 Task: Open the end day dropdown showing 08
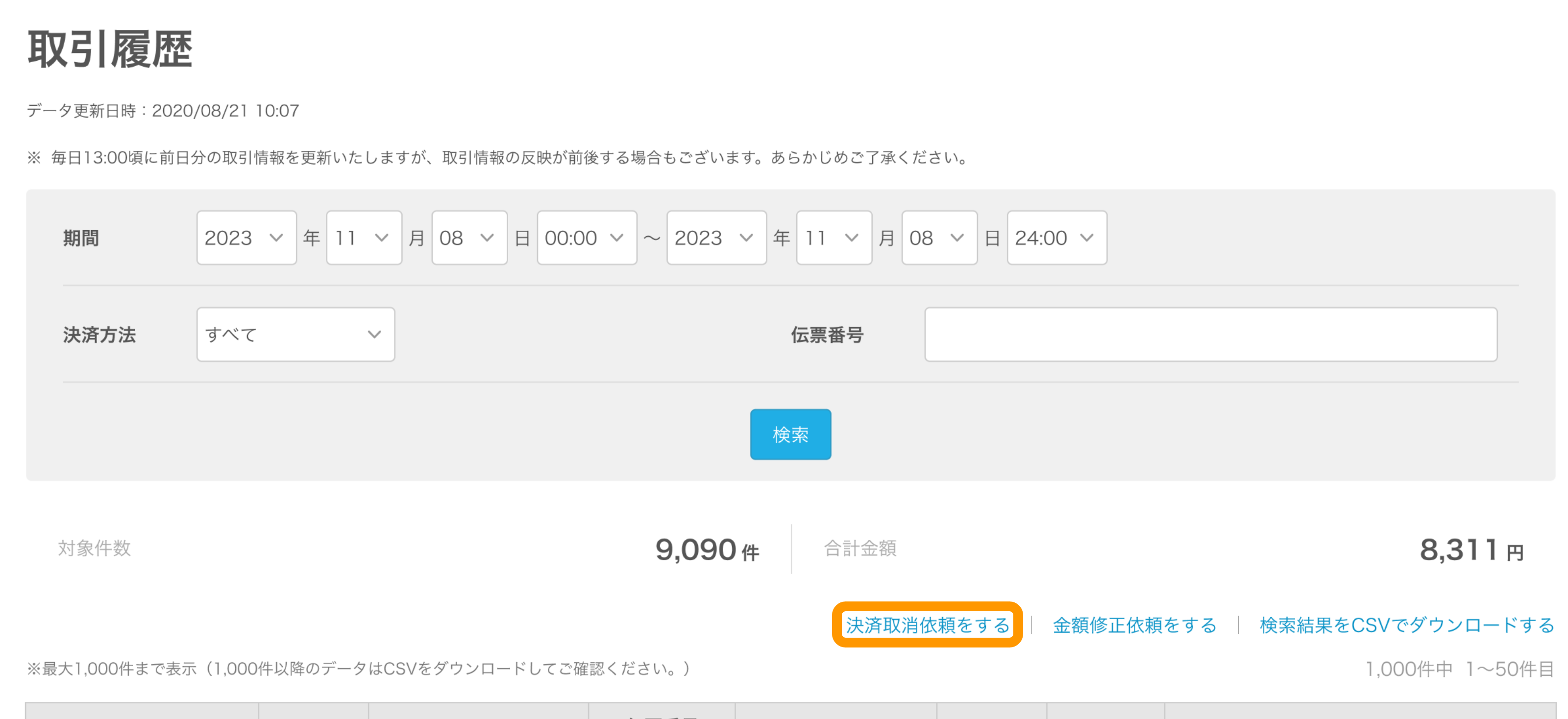tap(939, 238)
